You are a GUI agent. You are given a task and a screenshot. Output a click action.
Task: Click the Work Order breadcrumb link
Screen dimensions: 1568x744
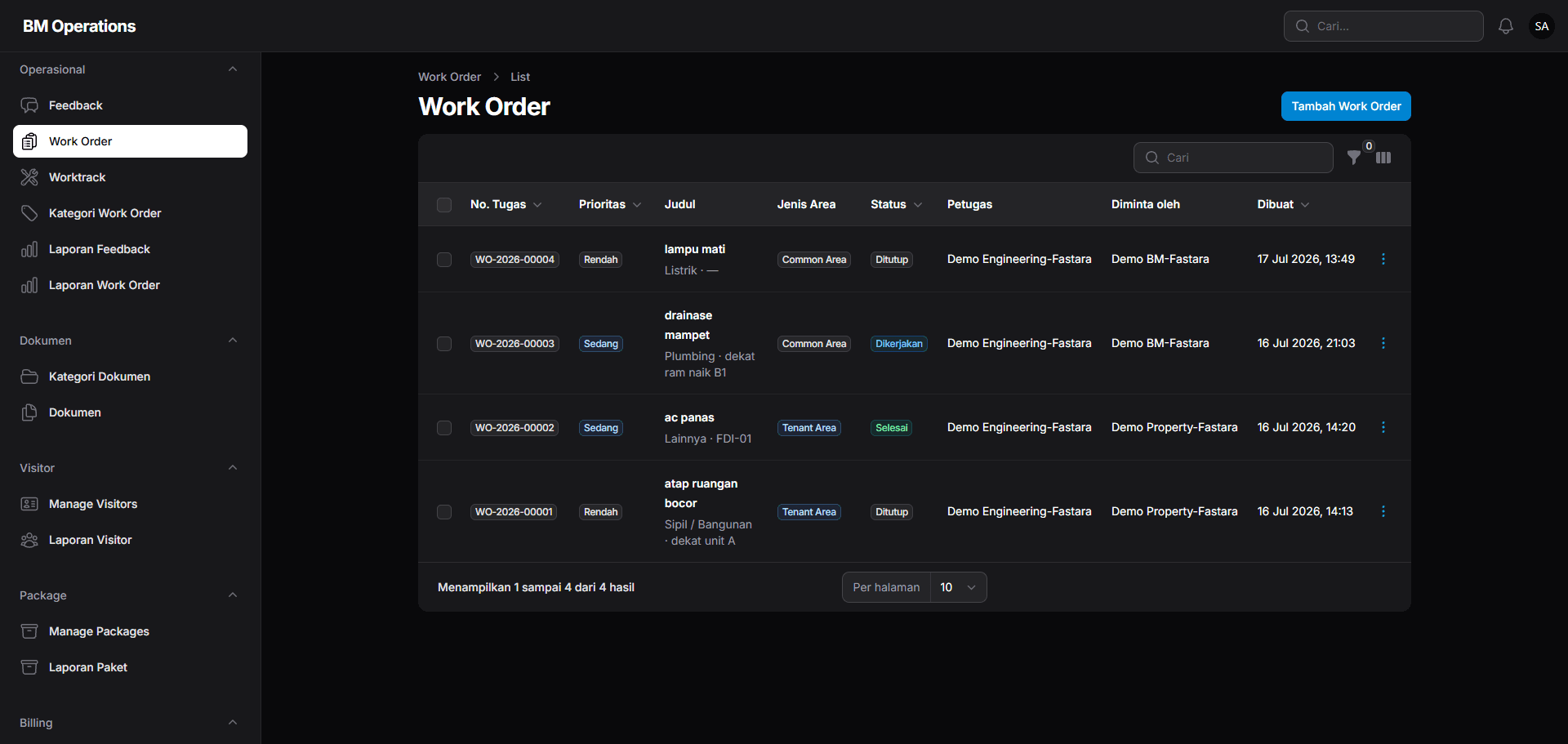[449, 77]
